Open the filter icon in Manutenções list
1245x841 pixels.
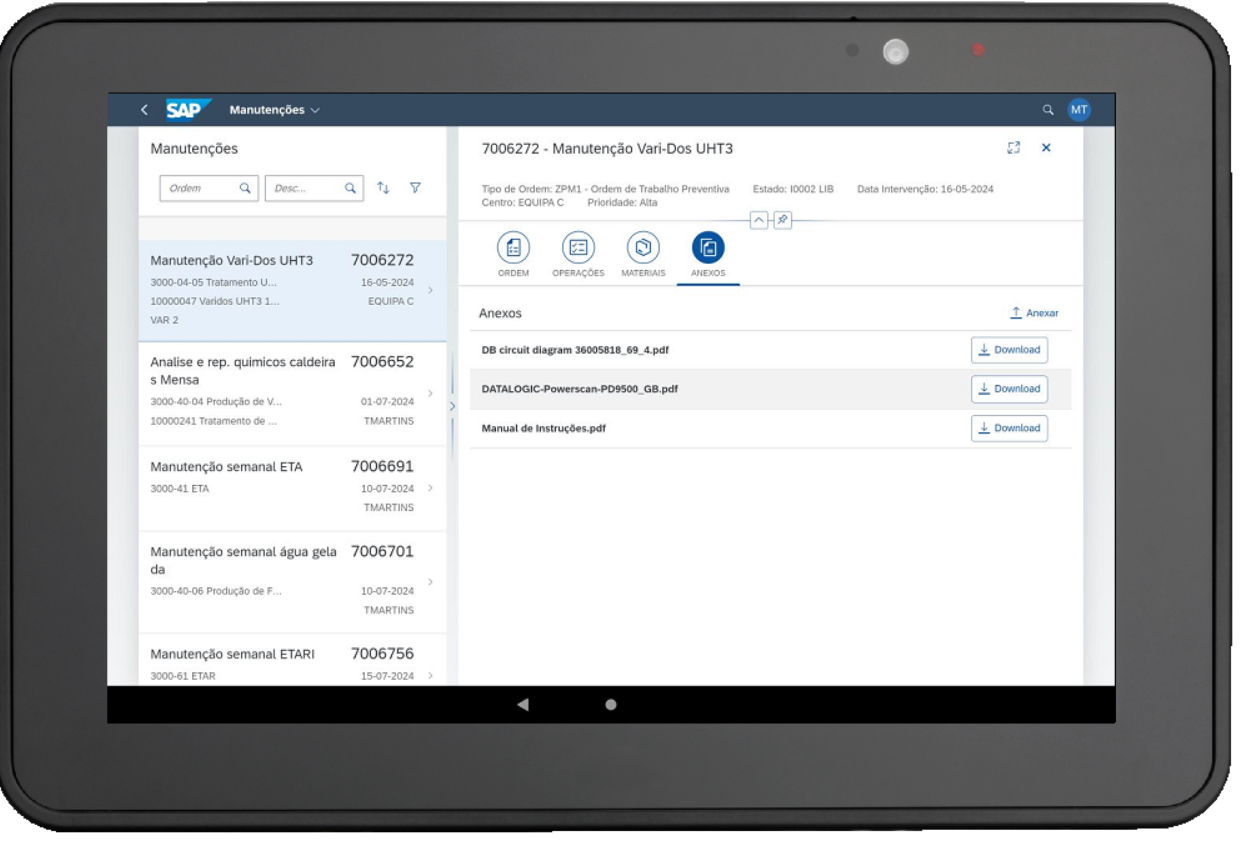point(415,188)
